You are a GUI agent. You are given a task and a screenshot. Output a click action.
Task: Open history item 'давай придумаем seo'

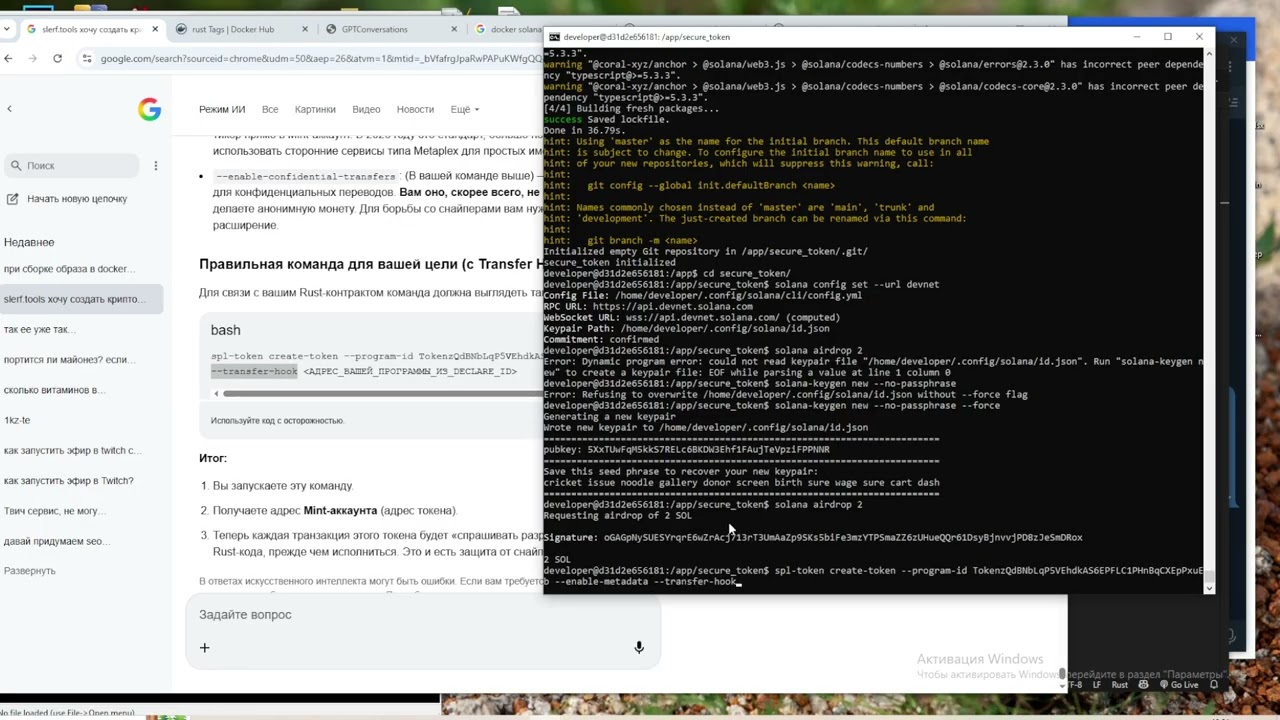[x=54, y=541]
